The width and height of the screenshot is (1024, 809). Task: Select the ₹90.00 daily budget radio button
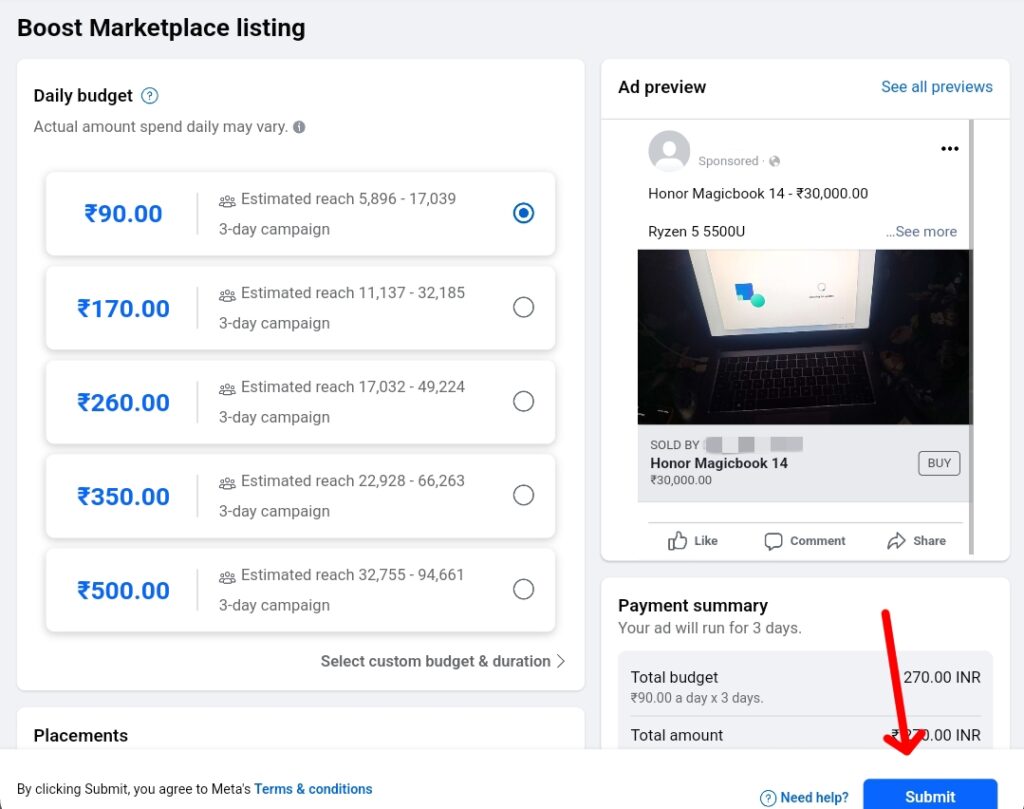coord(523,213)
